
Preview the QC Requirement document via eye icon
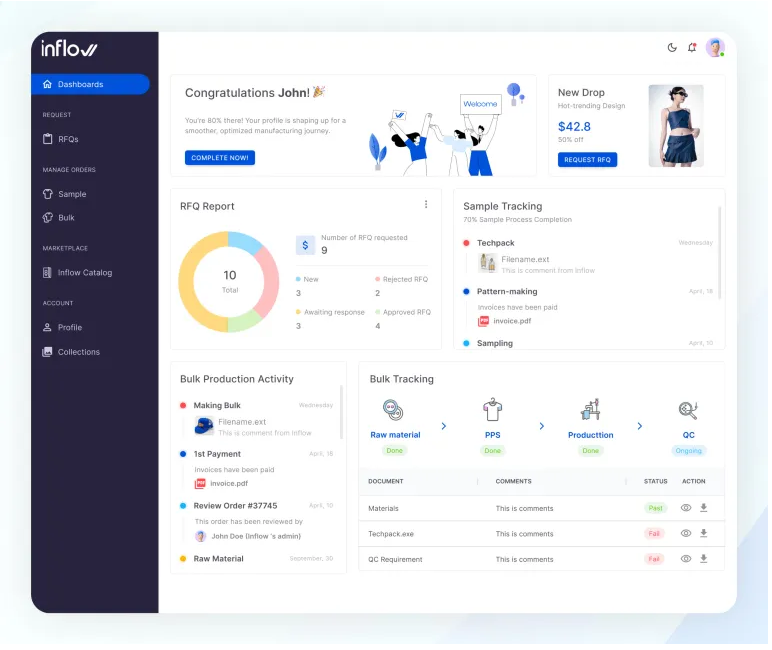click(x=686, y=559)
